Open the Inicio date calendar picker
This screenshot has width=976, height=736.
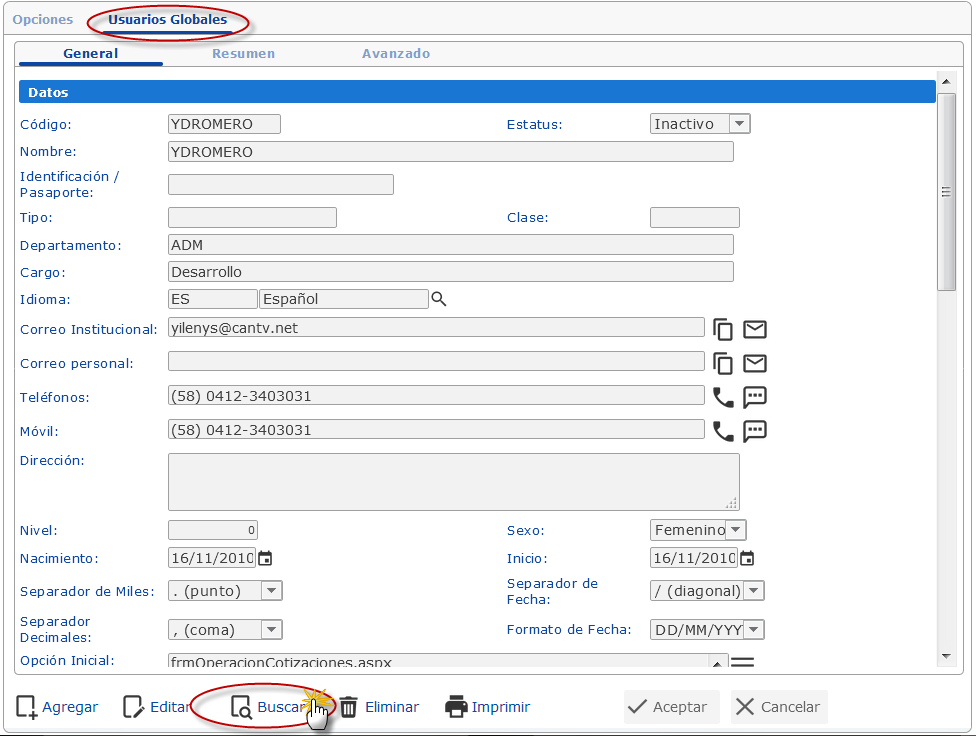pyautogui.click(x=746, y=559)
